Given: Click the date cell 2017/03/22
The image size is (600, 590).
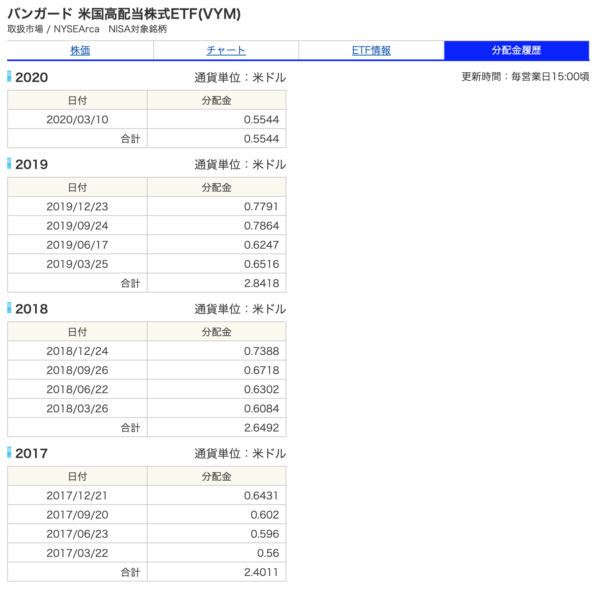Looking at the screenshot, I should pyautogui.click(x=77, y=553).
